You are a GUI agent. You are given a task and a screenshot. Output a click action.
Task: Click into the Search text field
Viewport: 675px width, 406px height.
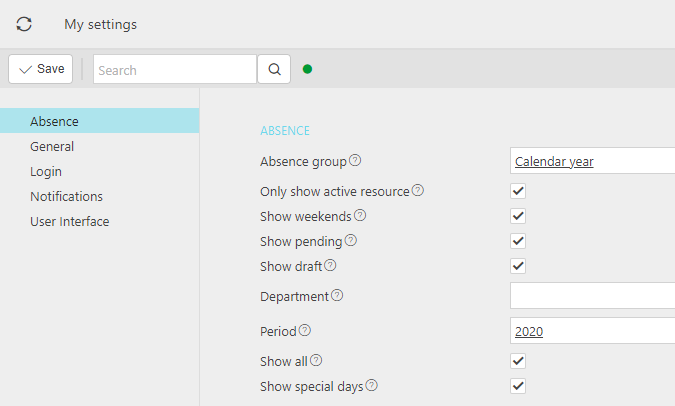(174, 70)
